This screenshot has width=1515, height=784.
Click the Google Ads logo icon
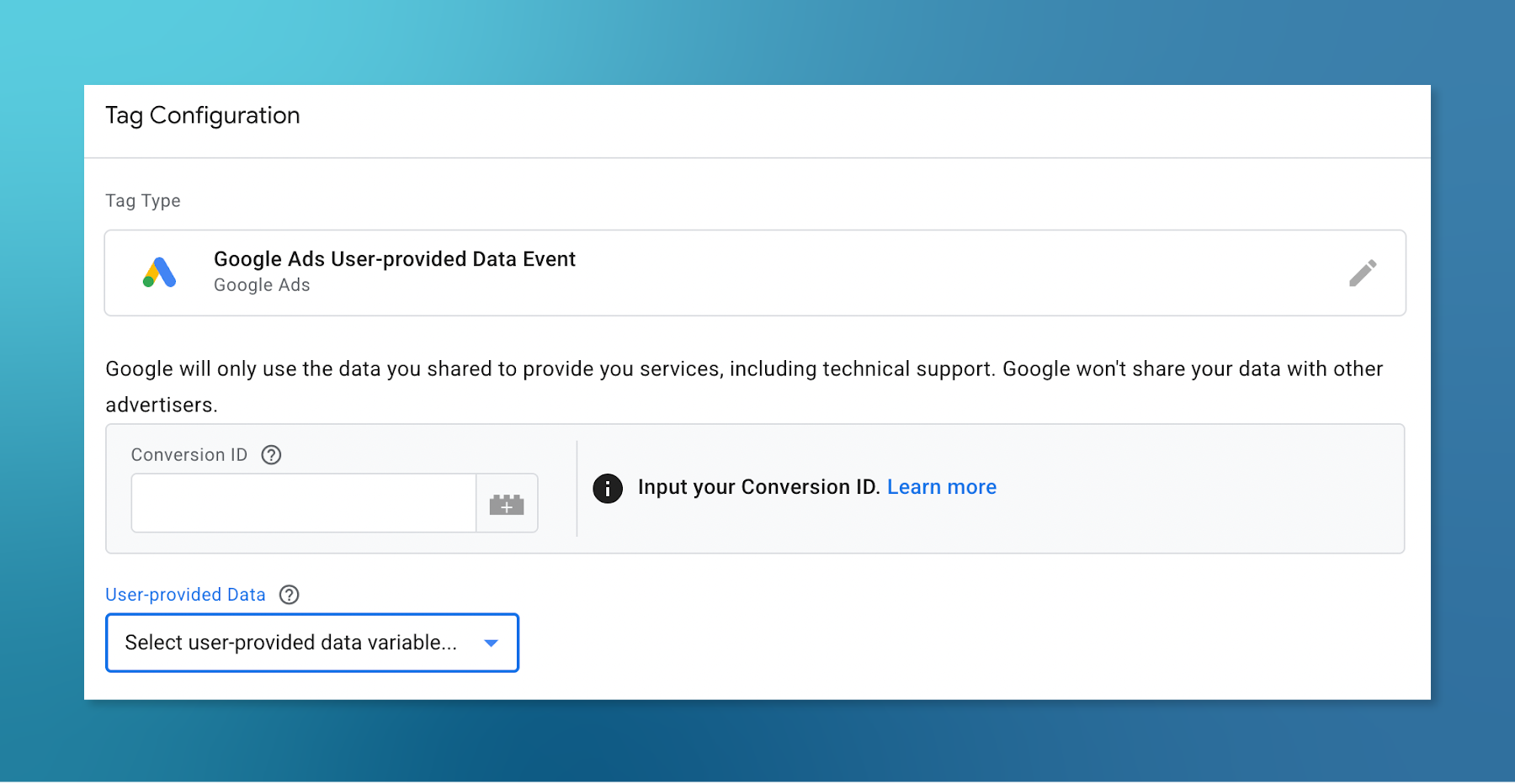(x=159, y=273)
